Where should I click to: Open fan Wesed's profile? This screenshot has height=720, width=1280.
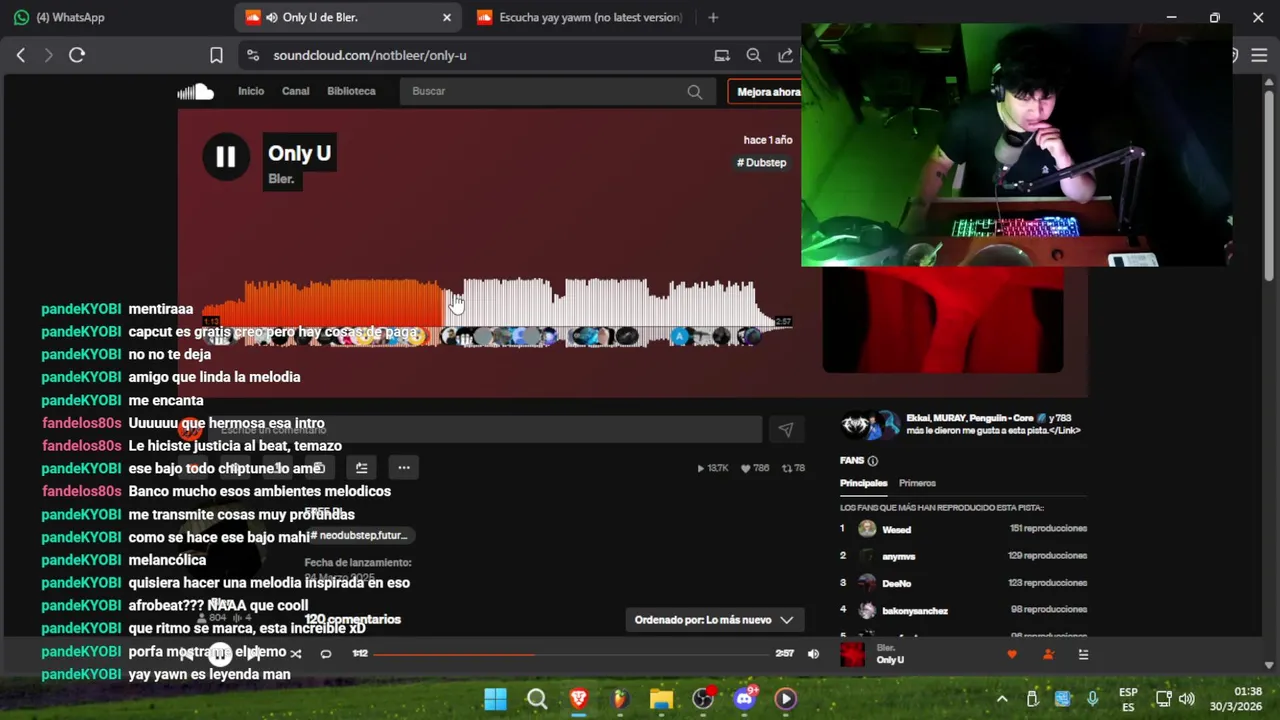(896, 530)
